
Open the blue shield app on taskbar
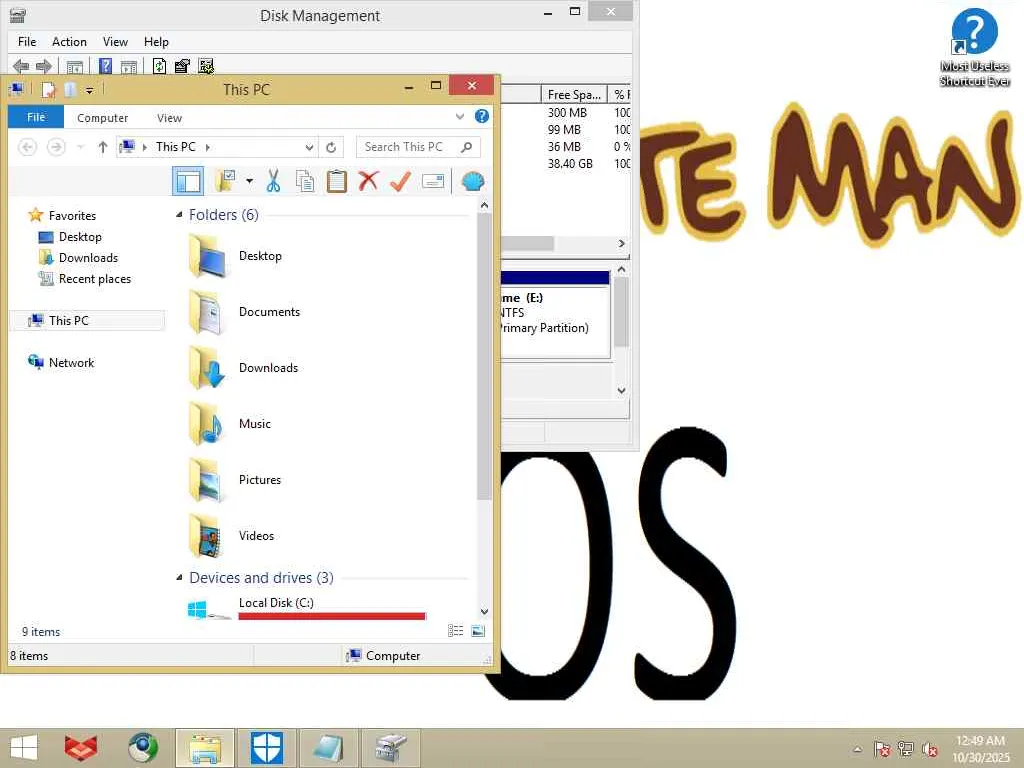click(x=267, y=748)
